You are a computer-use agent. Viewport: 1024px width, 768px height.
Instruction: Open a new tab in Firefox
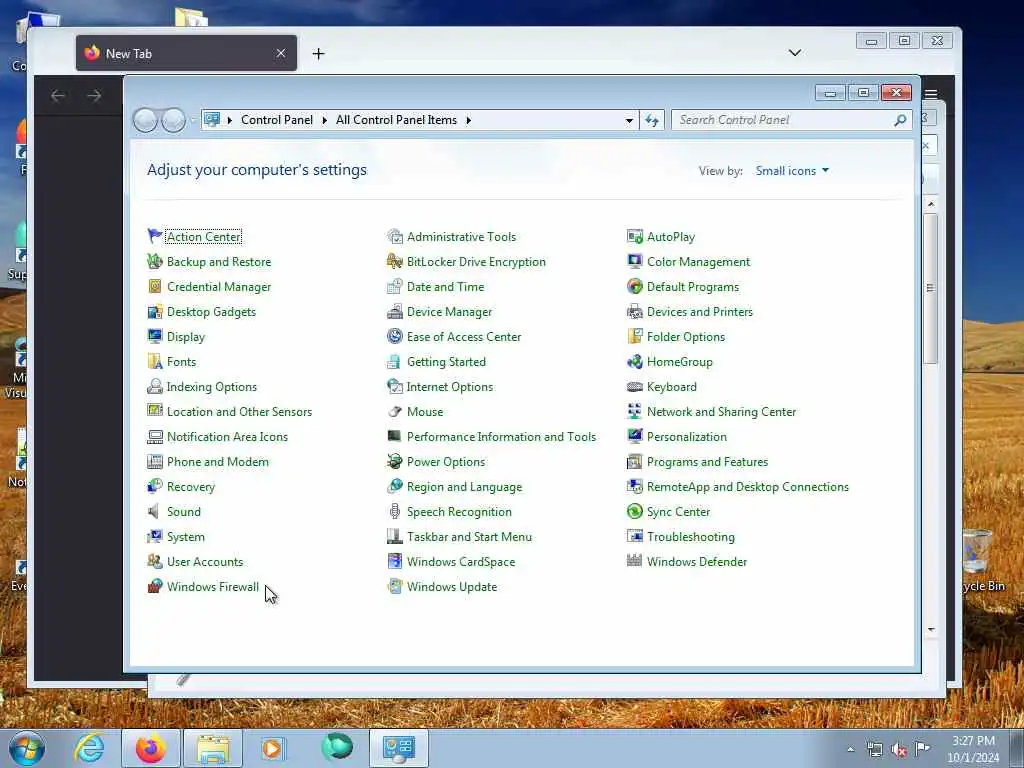(x=318, y=54)
